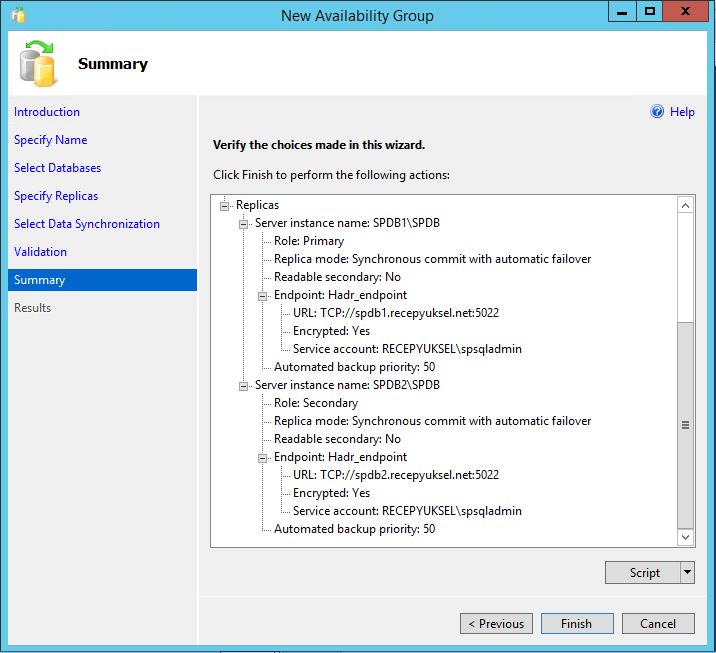
Task: Select 'Readable secondary: No' under SPDB2\SPDB
Action: 337,439
